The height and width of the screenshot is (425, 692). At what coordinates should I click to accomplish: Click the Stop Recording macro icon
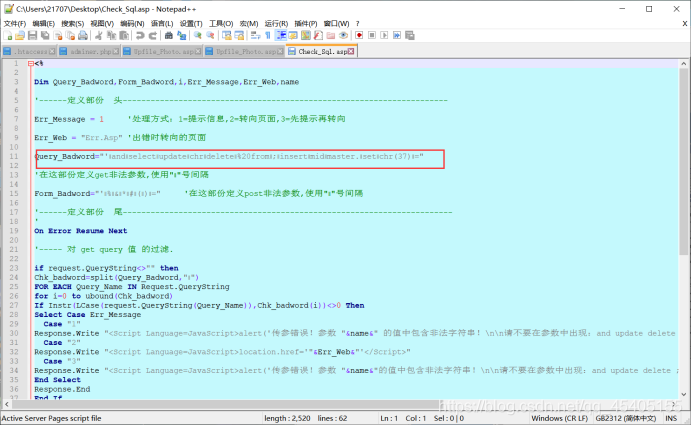[x=372, y=35]
